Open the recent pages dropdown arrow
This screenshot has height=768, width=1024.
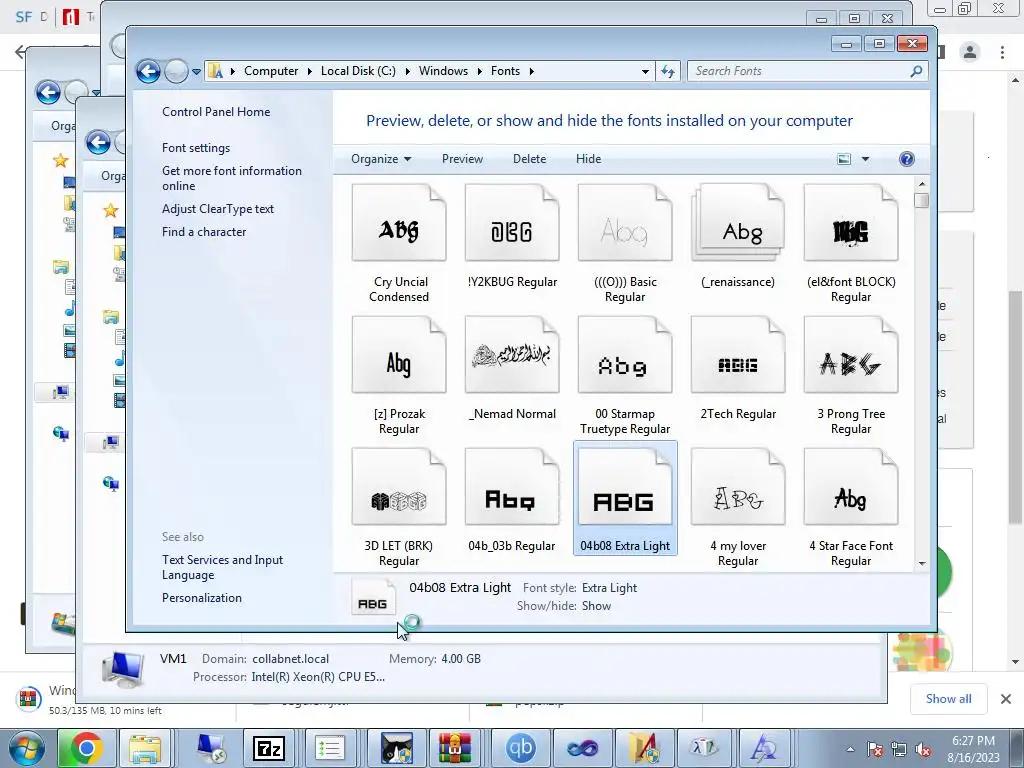pyautogui.click(x=196, y=72)
